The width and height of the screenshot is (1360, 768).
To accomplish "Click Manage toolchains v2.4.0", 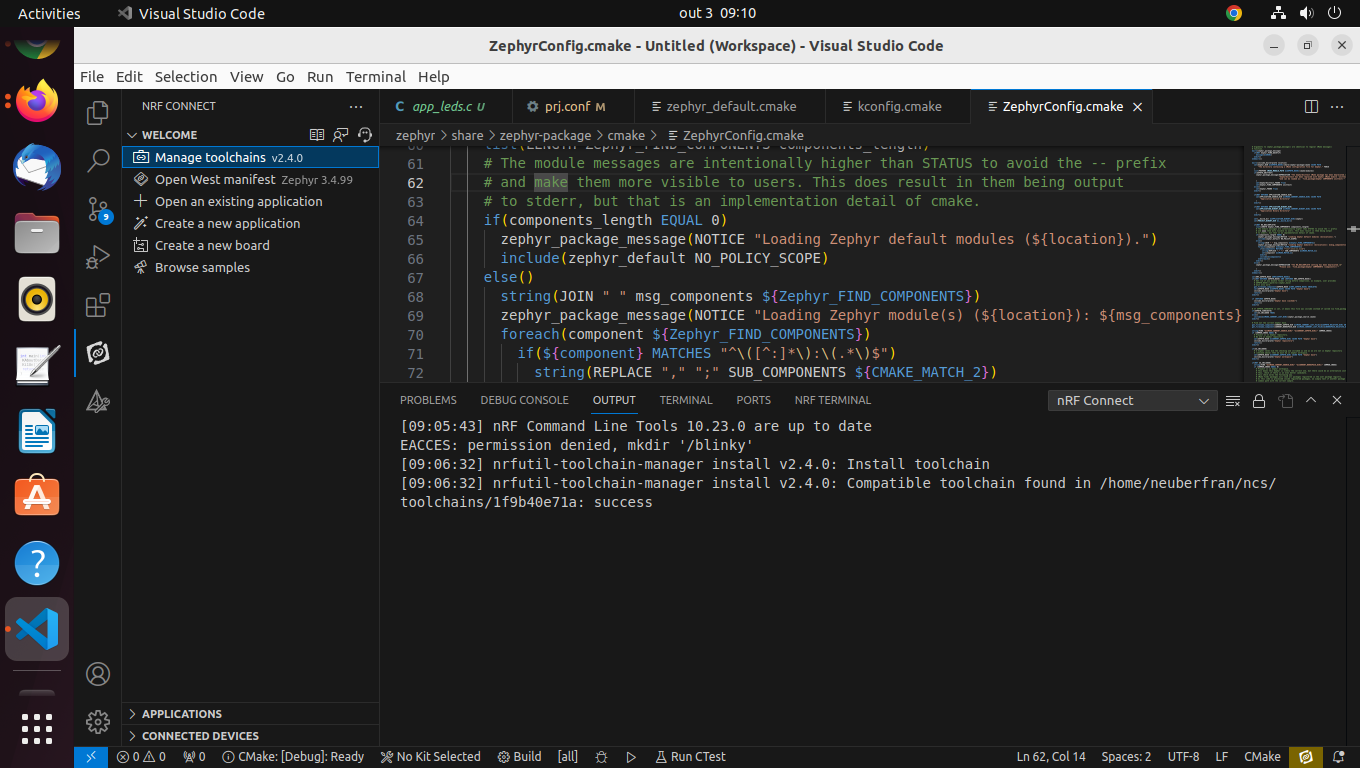I will pos(250,157).
